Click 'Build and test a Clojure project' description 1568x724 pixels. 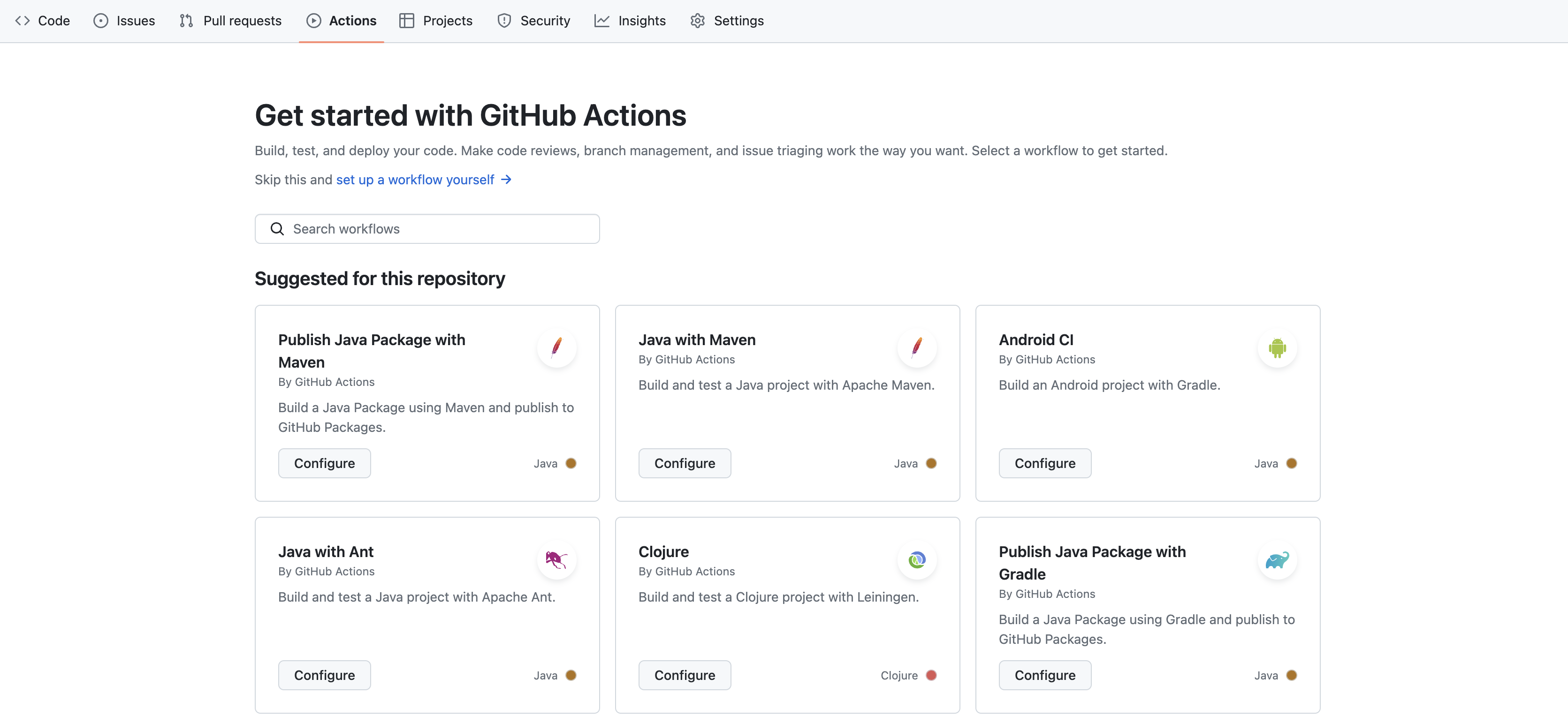coord(778,596)
